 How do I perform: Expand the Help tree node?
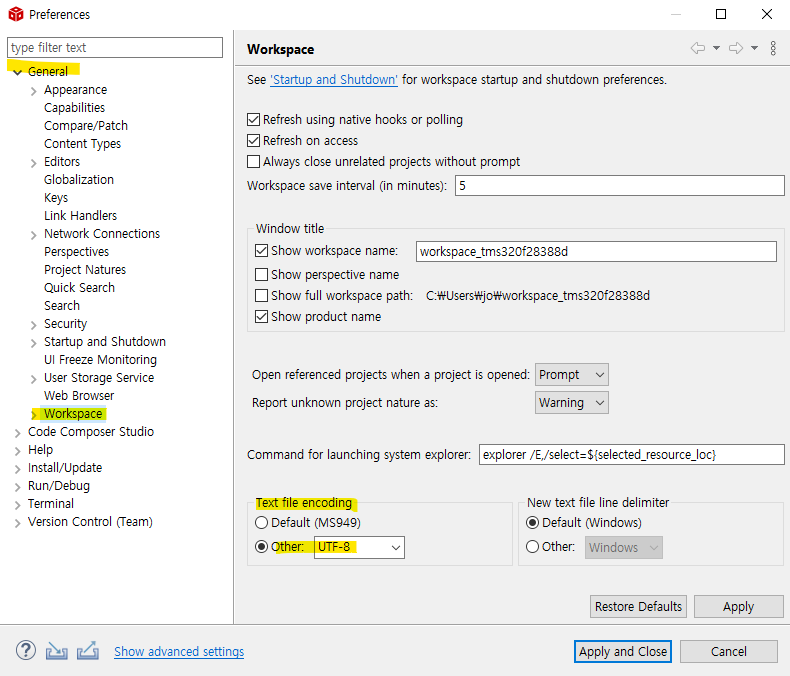(x=18, y=451)
